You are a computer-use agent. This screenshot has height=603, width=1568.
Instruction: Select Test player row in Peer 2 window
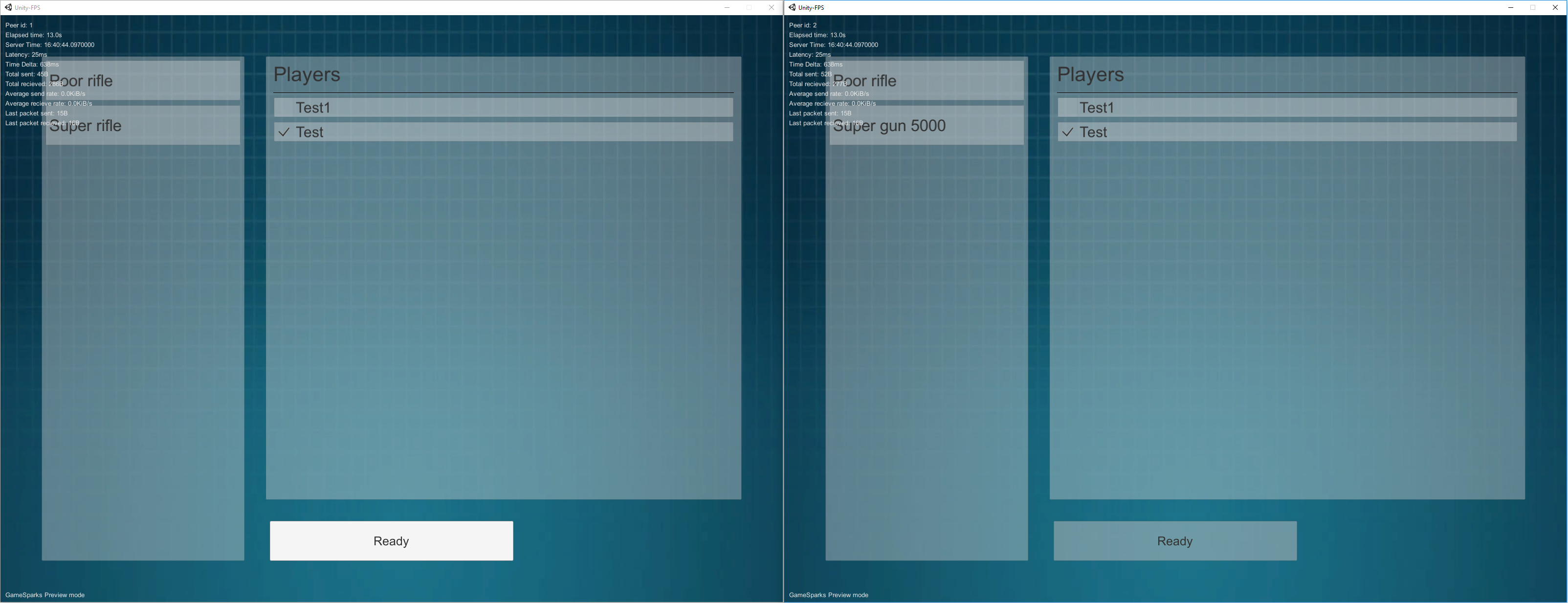point(1287,132)
